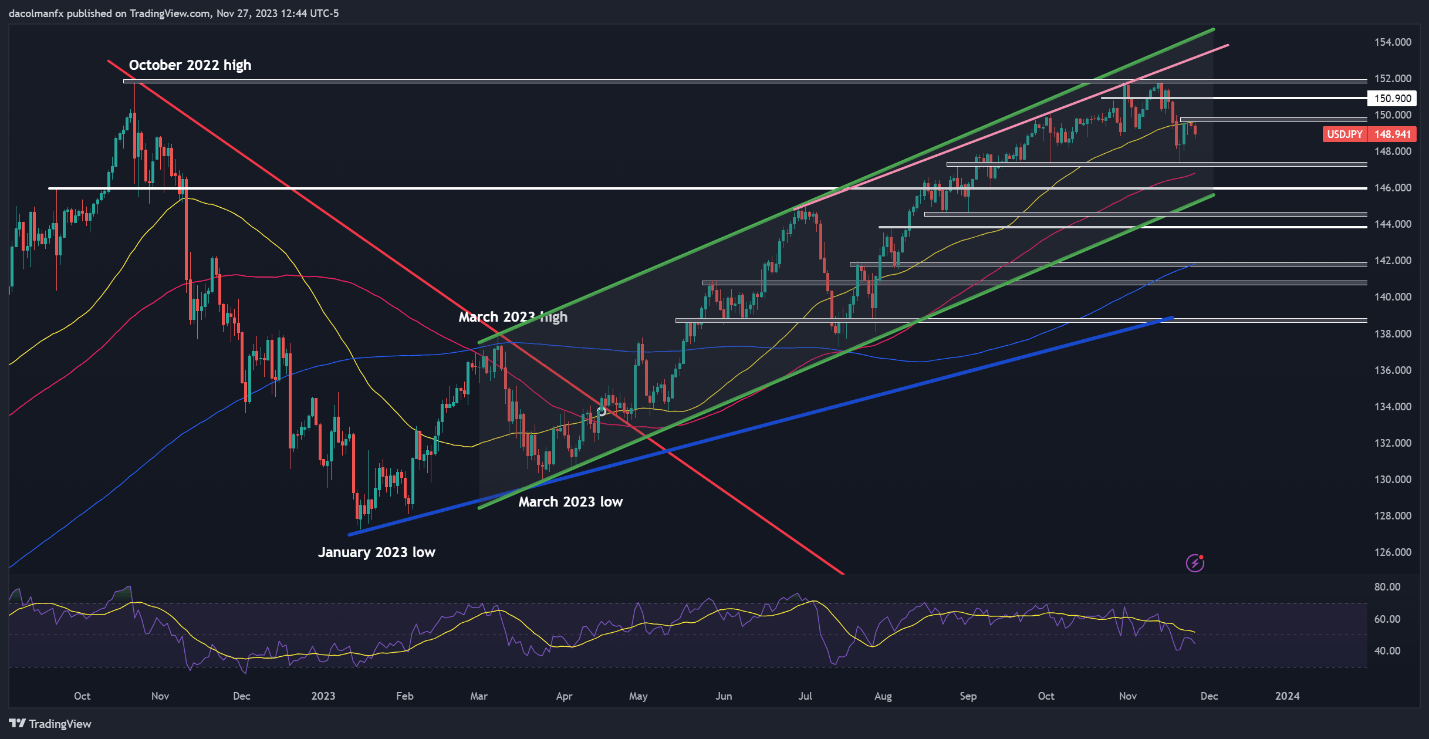Click the TradingView logo in the footer
Screen dimensions: 1429x739
51,723
